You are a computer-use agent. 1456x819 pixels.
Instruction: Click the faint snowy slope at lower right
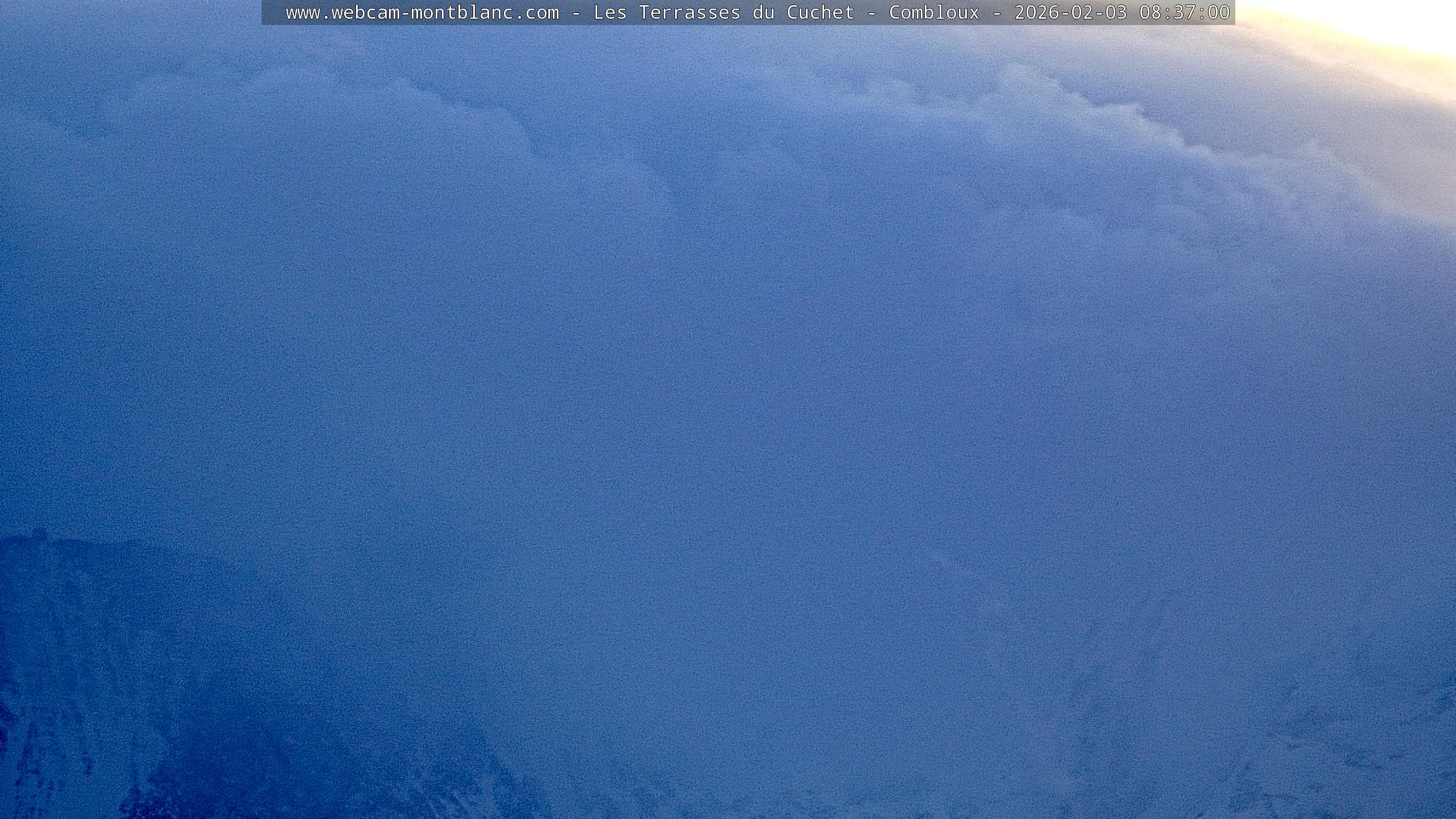(1308, 739)
